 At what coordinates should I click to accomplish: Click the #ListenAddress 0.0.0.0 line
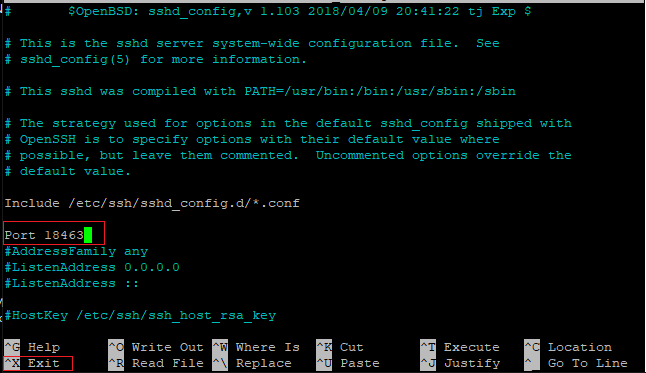(x=92, y=267)
